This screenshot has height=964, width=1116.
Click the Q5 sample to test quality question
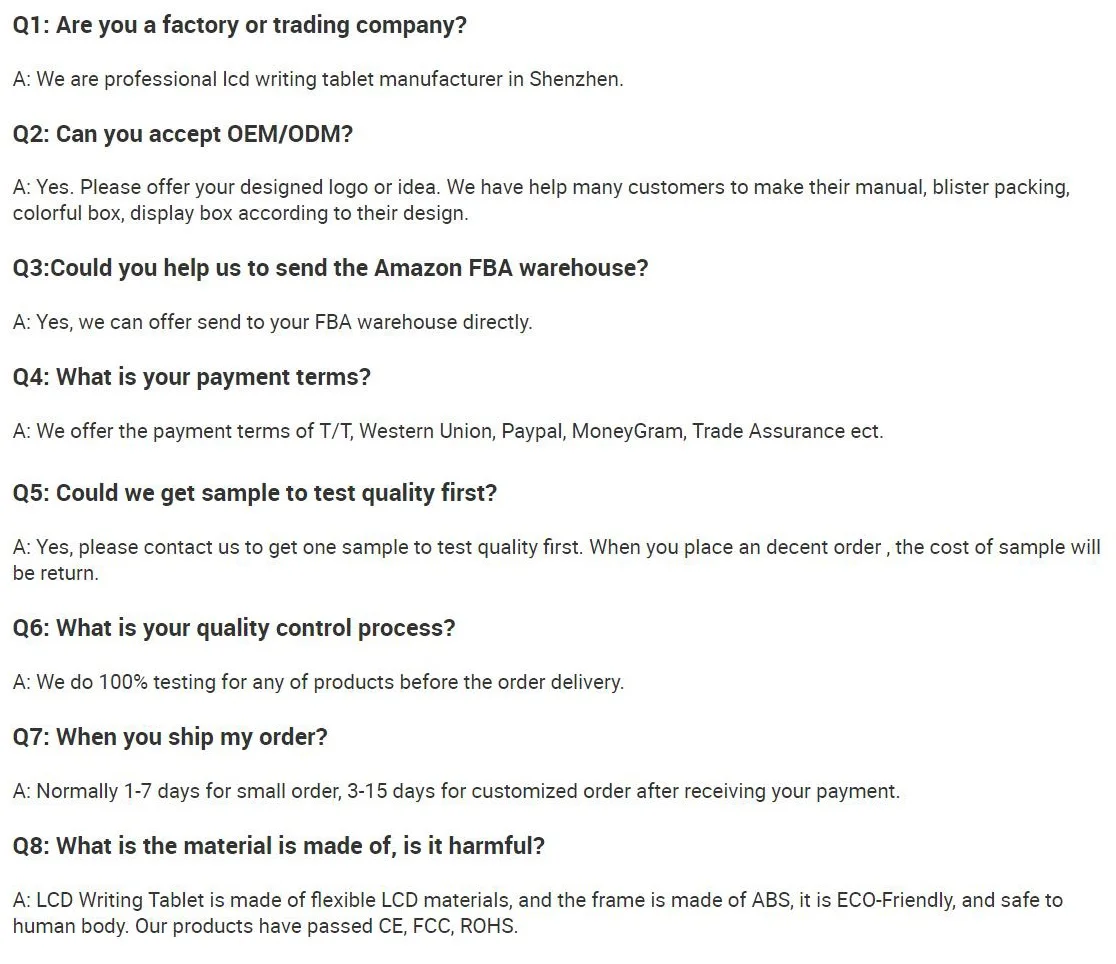tap(255, 493)
